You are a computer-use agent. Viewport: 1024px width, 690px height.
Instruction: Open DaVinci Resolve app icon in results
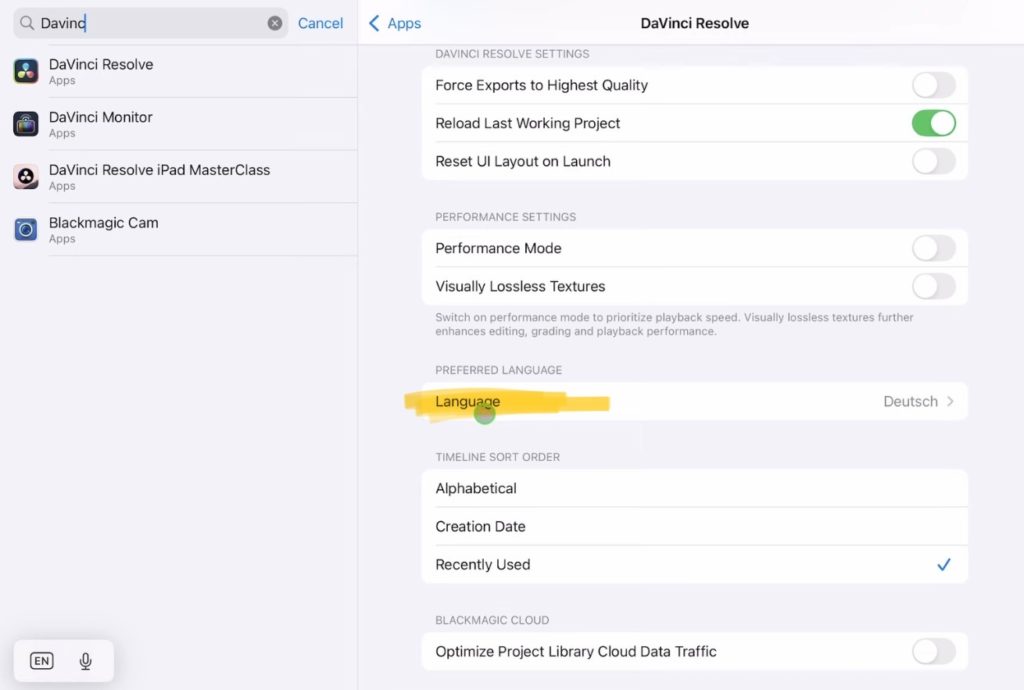(x=26, y=71)
